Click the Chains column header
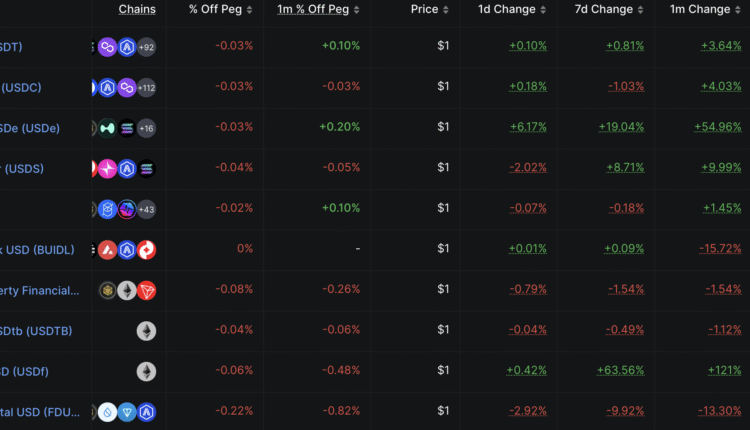Viewport: 750px width, 430px height. [137, 9]
